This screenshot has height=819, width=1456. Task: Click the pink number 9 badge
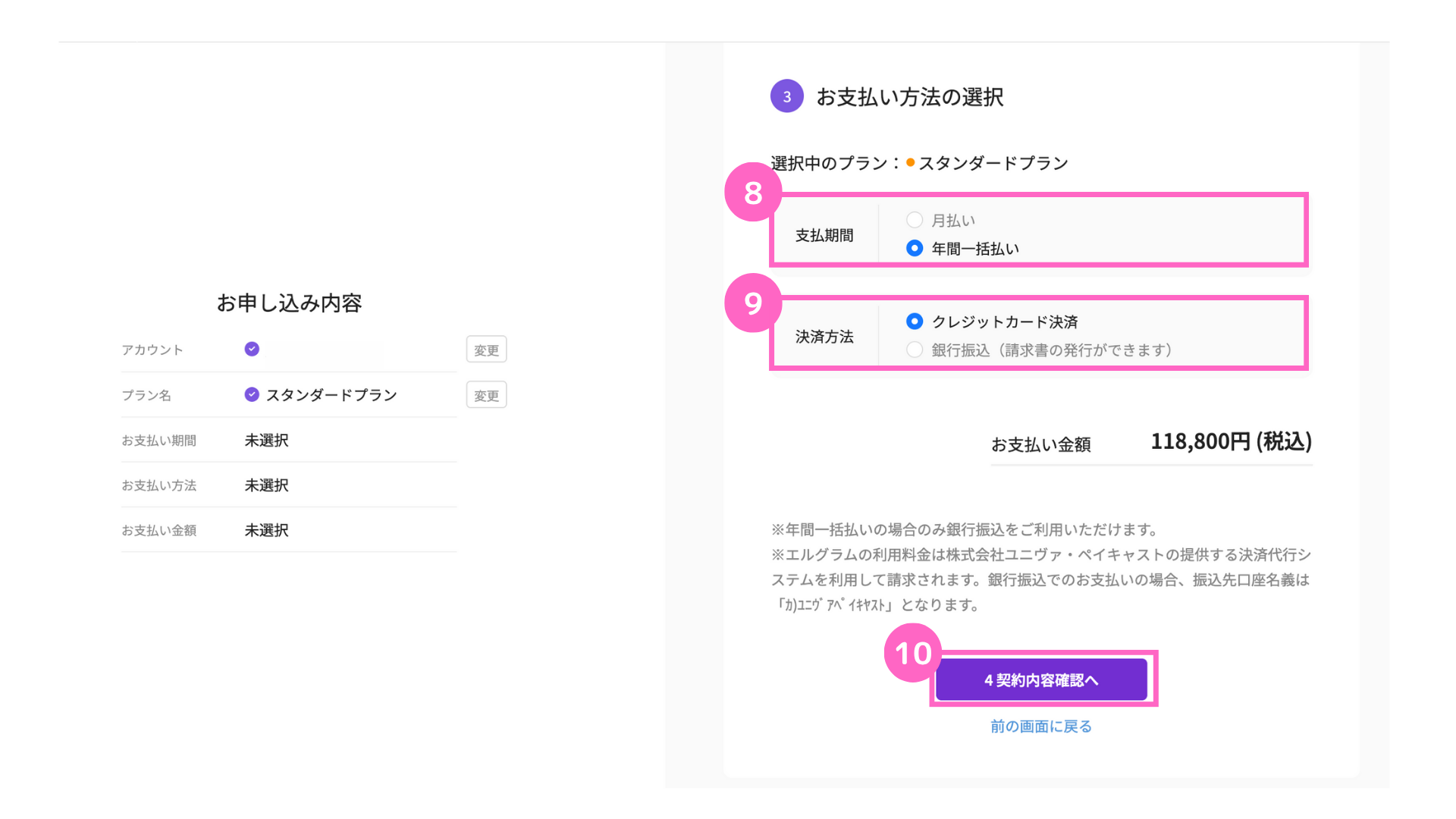point(752,303)
